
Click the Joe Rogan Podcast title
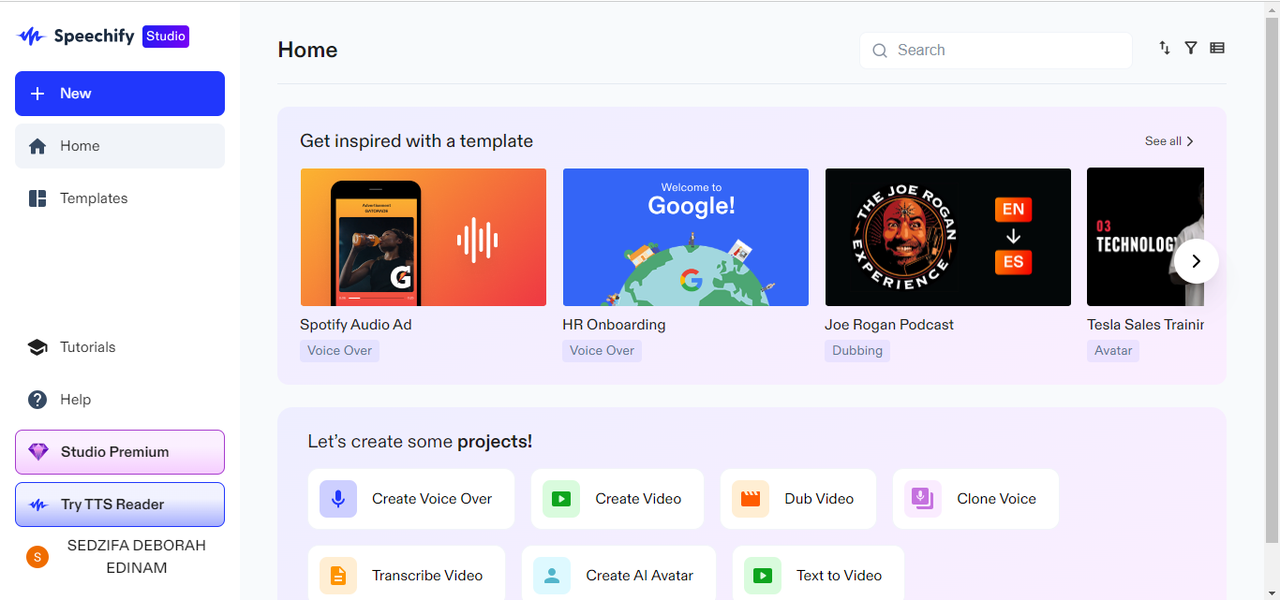889,324
